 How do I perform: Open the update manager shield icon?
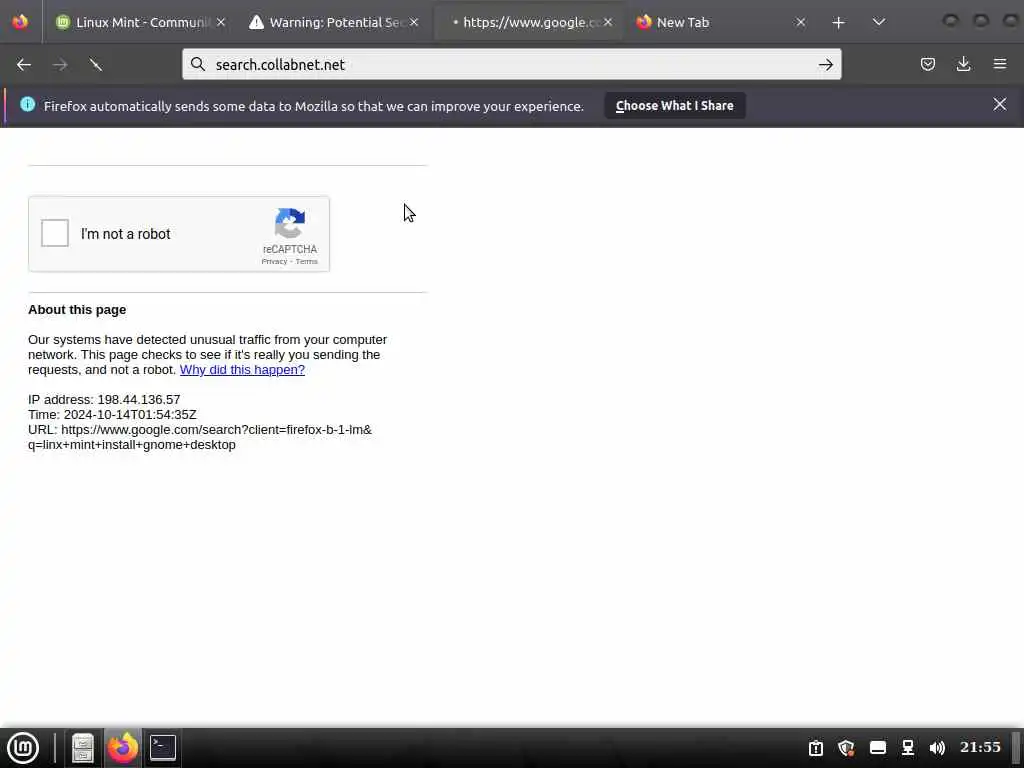coord(846,748)
